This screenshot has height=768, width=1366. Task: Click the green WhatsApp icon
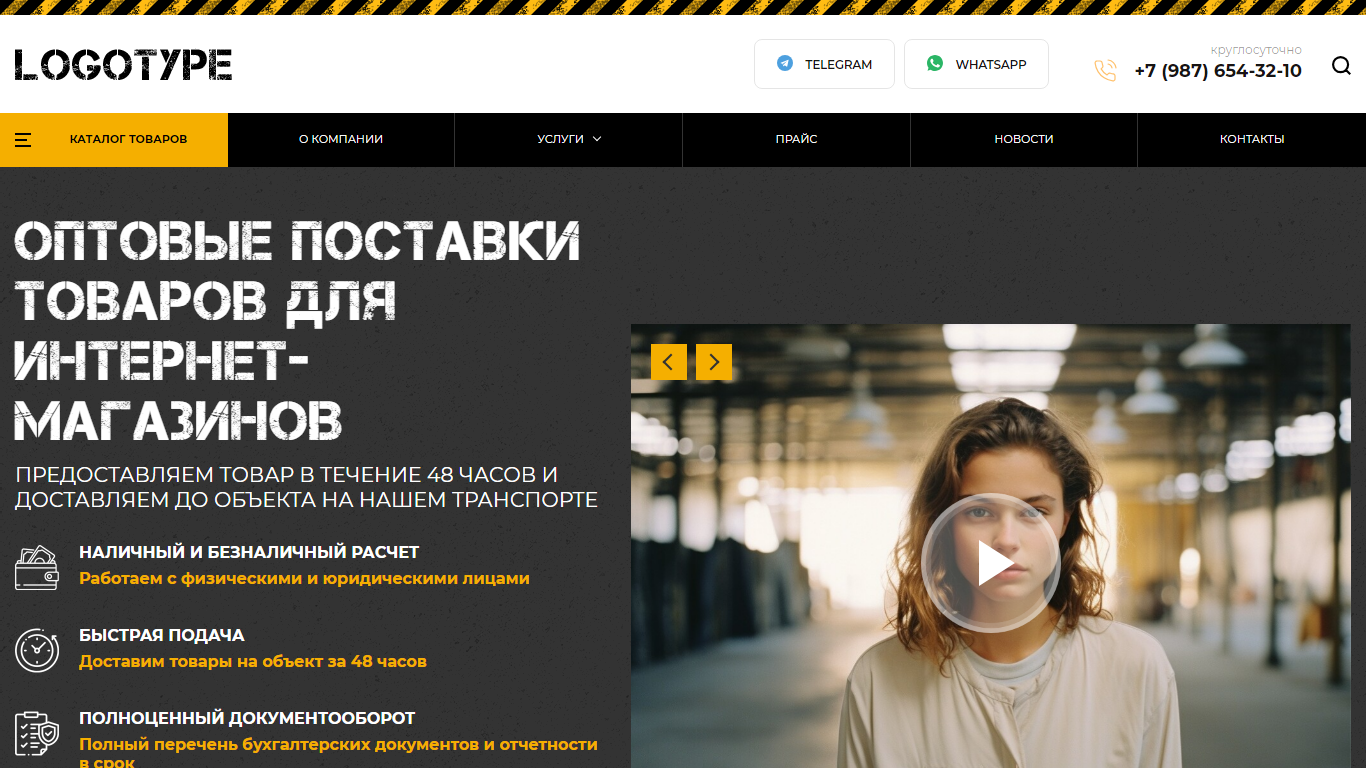pyautogui.click(x=935, y=63)
